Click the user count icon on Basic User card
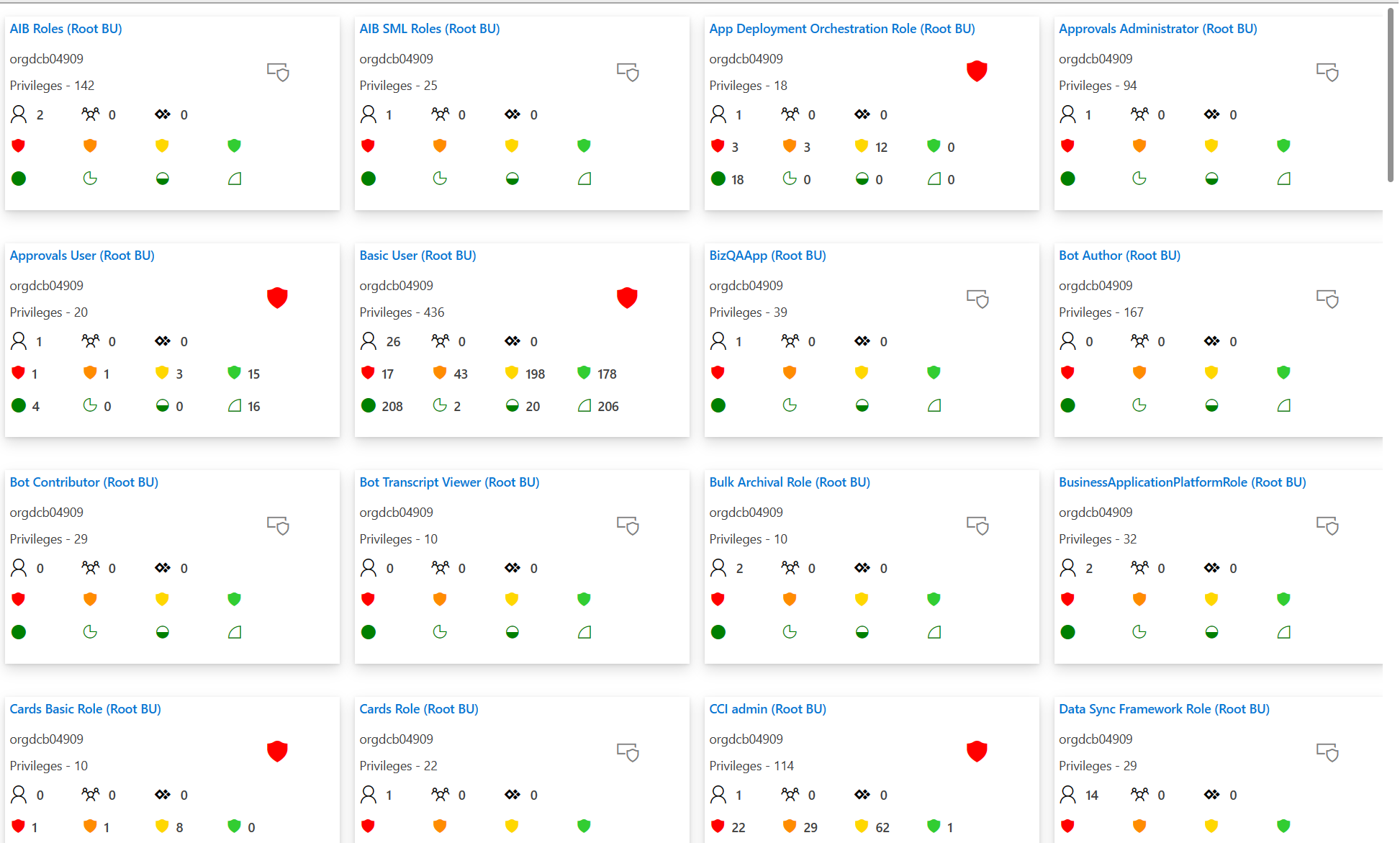This screenshot has height=843, width=1400. (x=369, y=341)
